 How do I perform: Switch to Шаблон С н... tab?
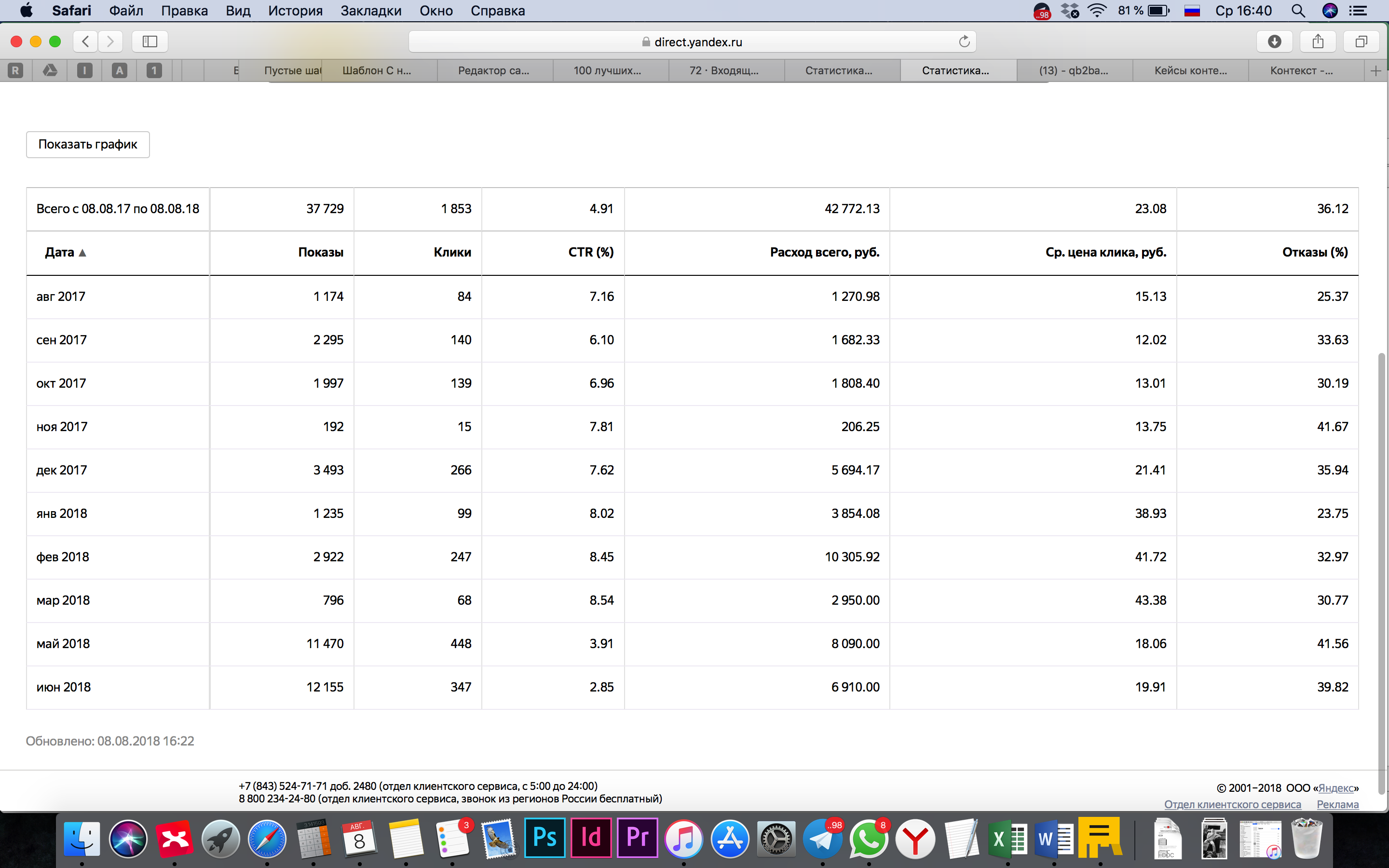pos(380,70)
